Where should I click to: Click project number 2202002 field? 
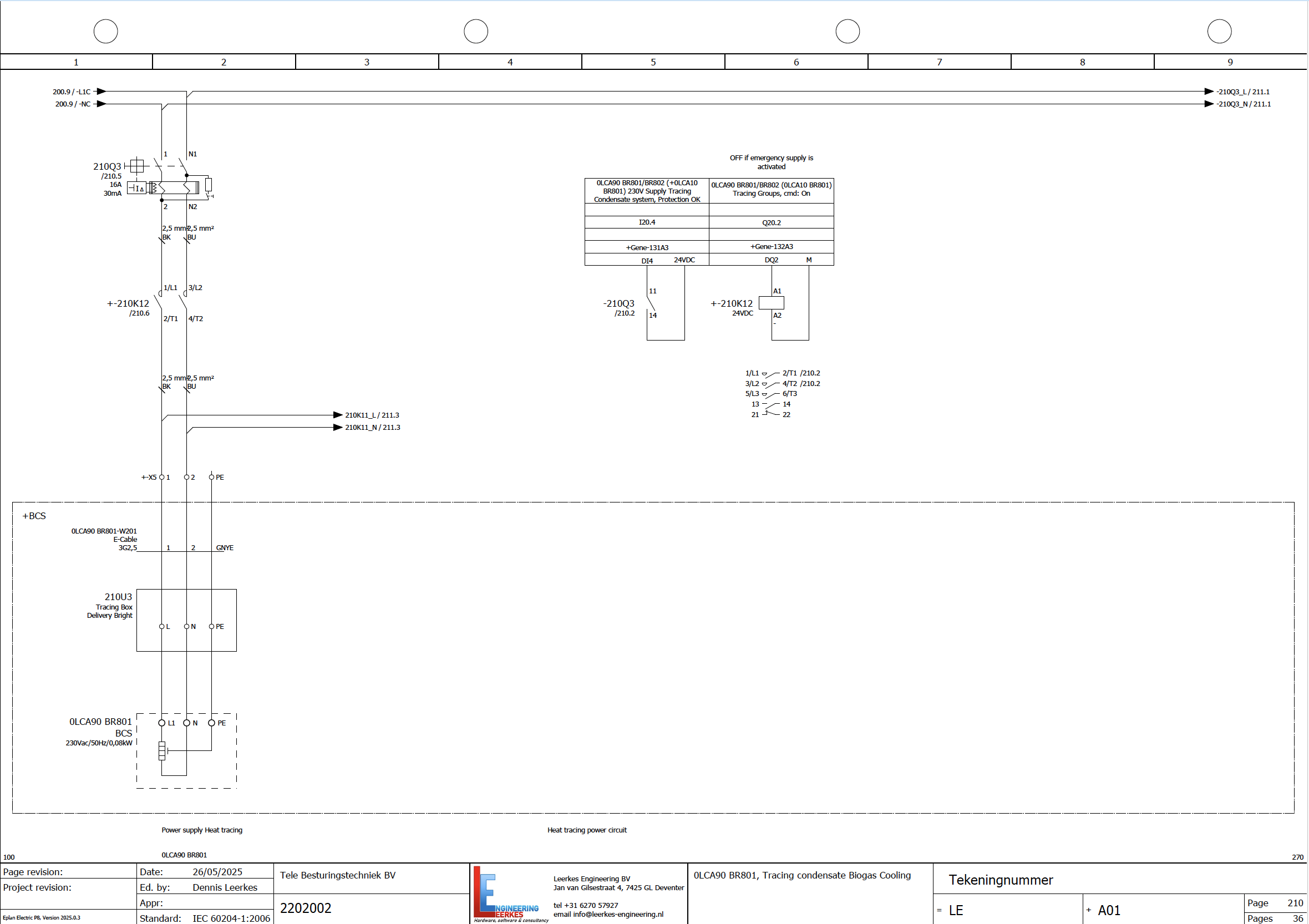(x=306, y=908)
